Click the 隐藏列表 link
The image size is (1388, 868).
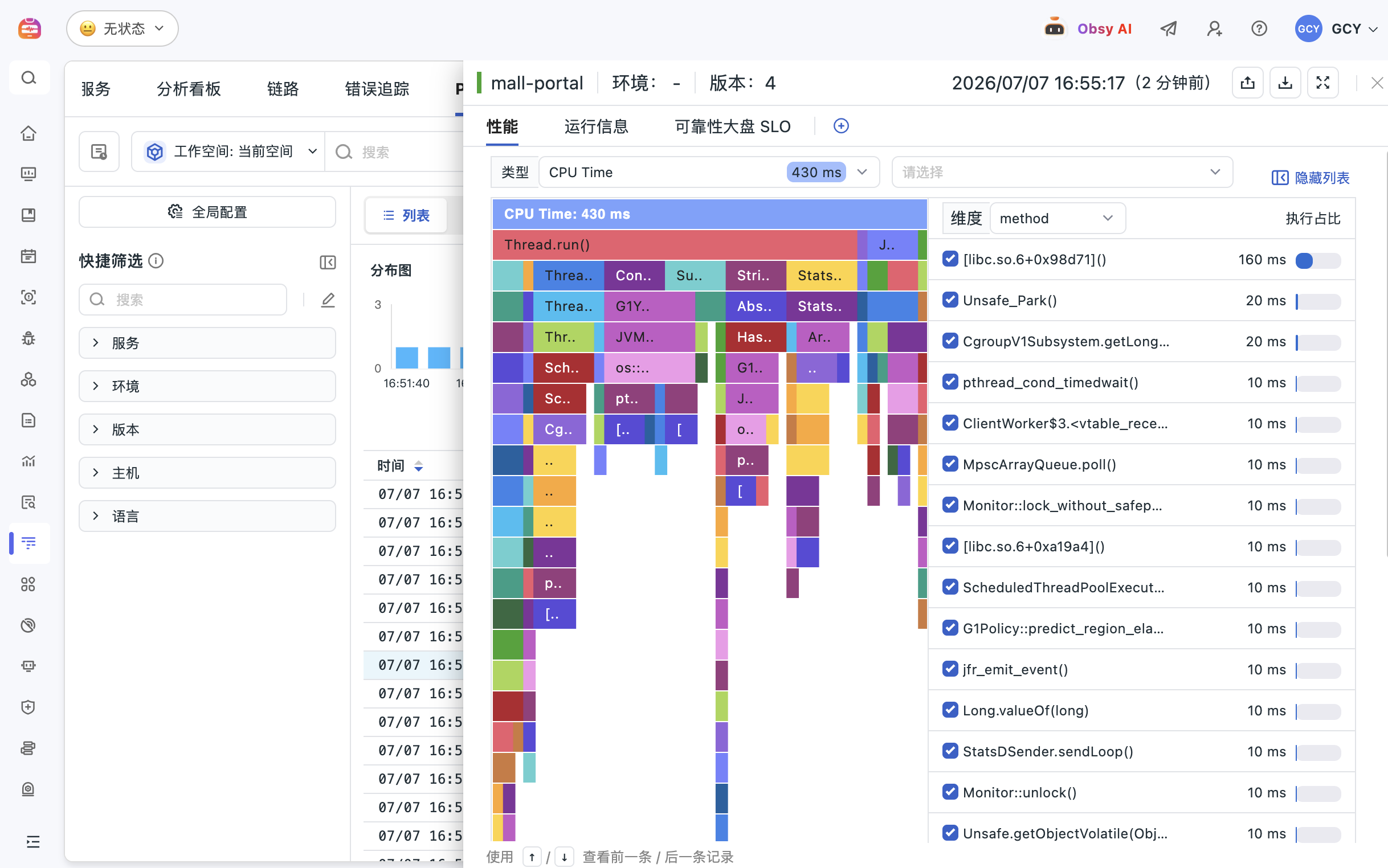pos(1310,178)
